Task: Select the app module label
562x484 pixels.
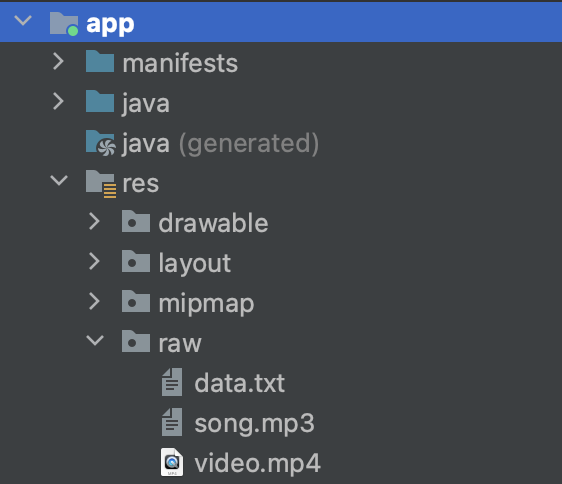Action: coord(110,25)
